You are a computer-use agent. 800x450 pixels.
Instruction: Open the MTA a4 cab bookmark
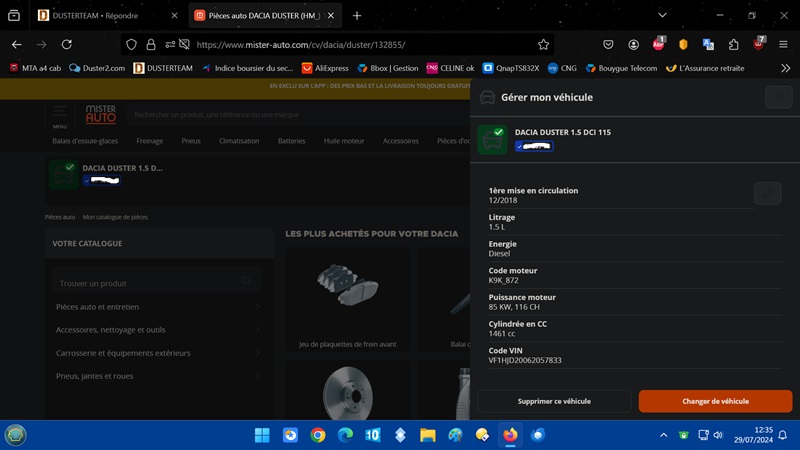(35, 68)
